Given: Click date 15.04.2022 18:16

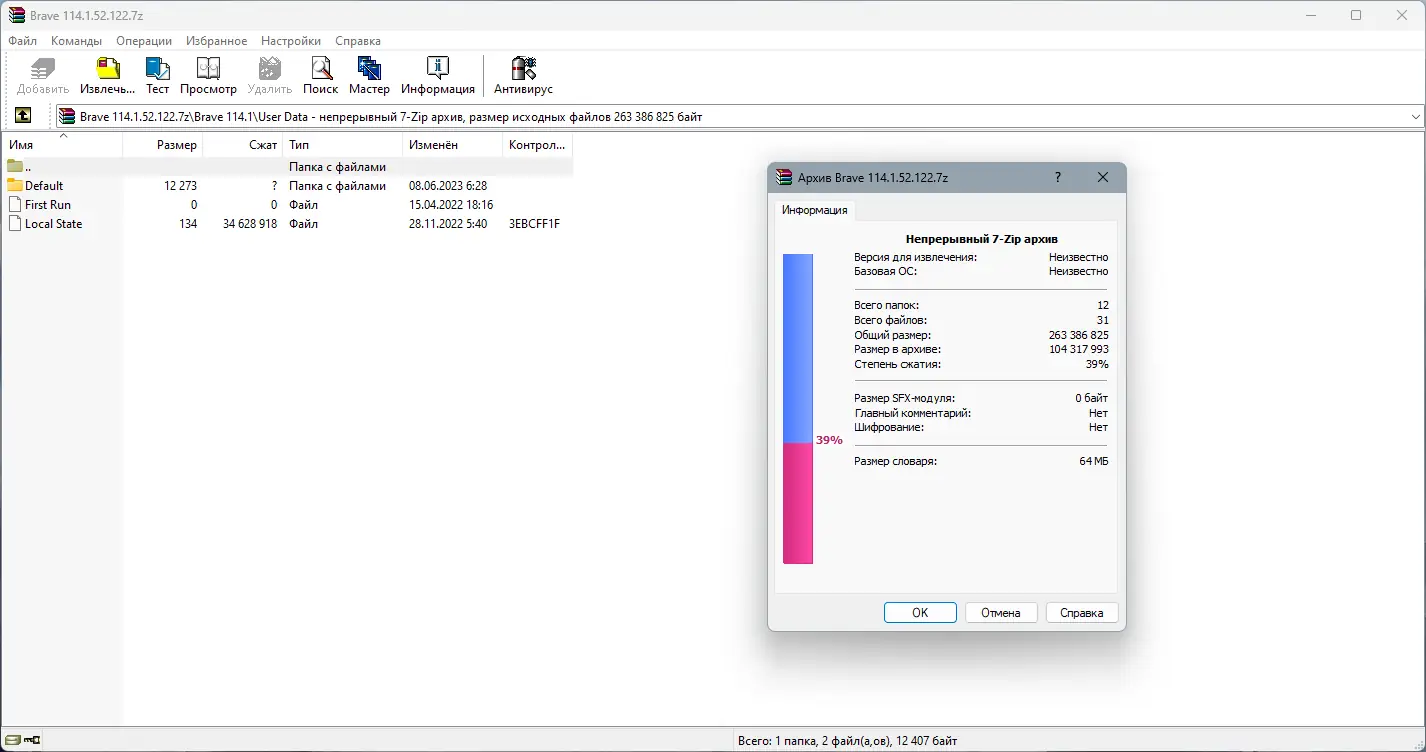Looking at the screenshot, I should [x=451, y=205].
